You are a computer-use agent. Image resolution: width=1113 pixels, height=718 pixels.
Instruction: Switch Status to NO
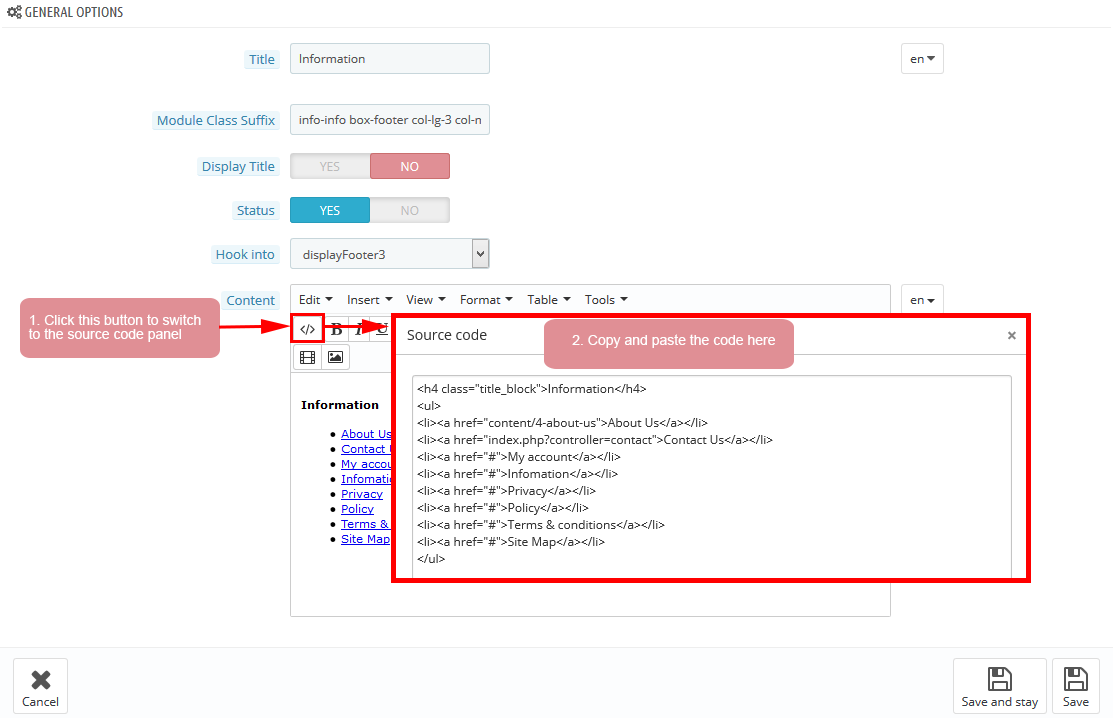tap(410, 210)
